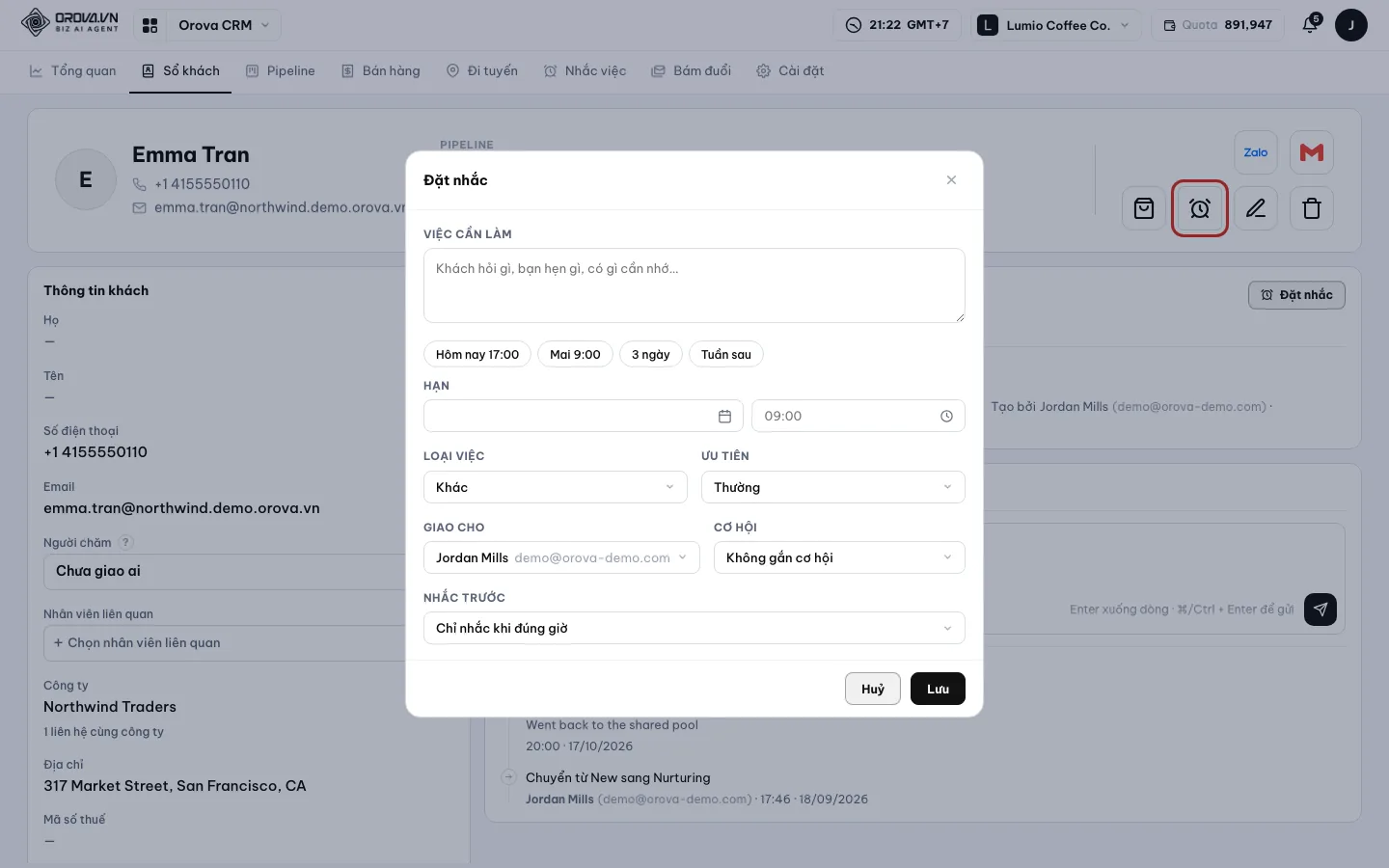The height and width of the screenshot is (868, 1389).
Task: Open the Loại việc dropdown
Action: [556, 487]
